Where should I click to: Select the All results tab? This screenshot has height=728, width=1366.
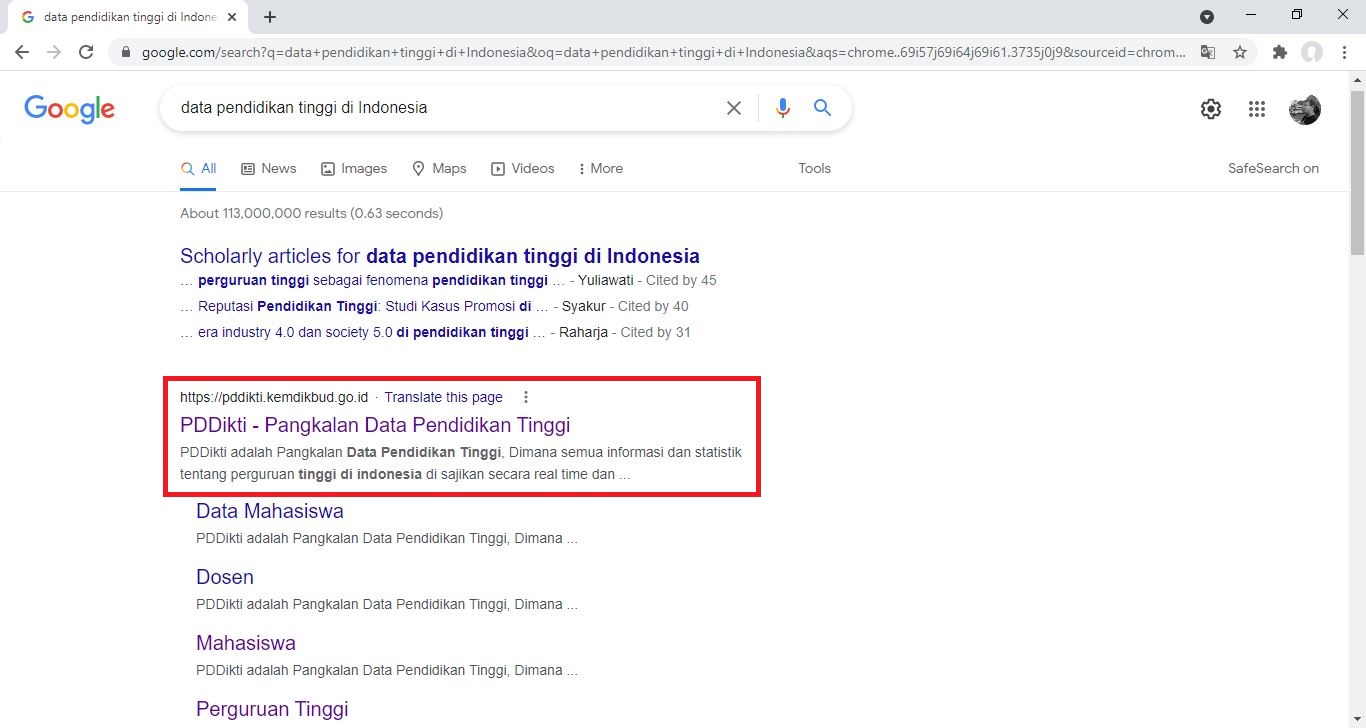[198, 168]
